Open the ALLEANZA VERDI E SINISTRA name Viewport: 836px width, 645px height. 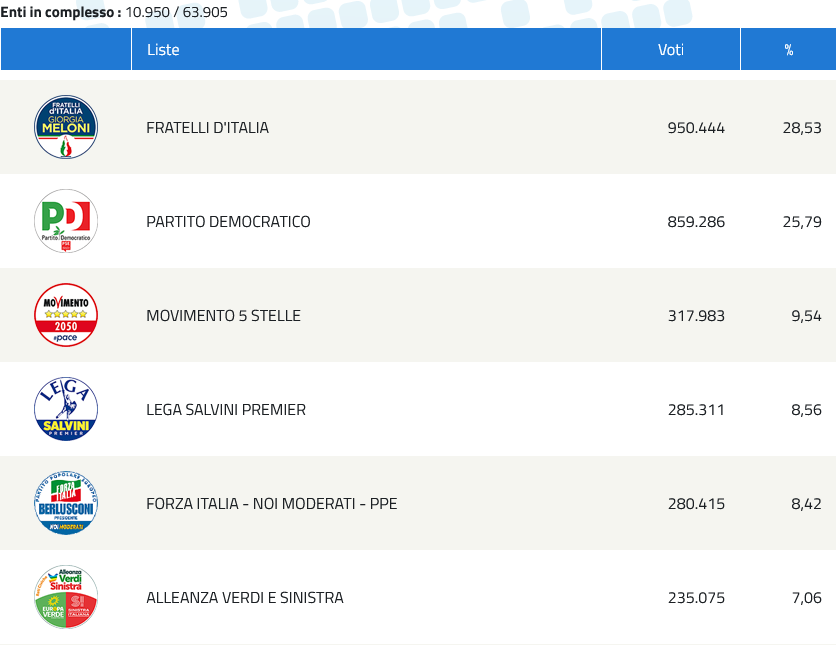pos(245,598)
